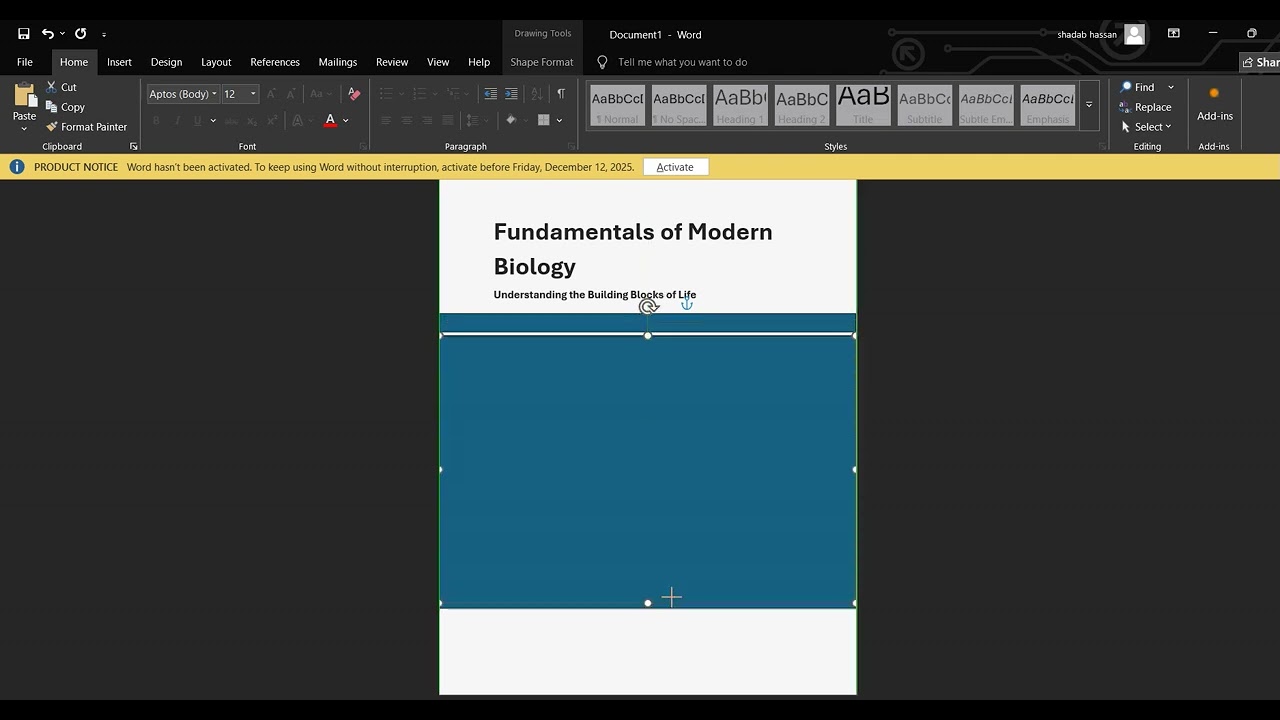
Task: Switch to the Design tab
Action: tap(166, 62)
